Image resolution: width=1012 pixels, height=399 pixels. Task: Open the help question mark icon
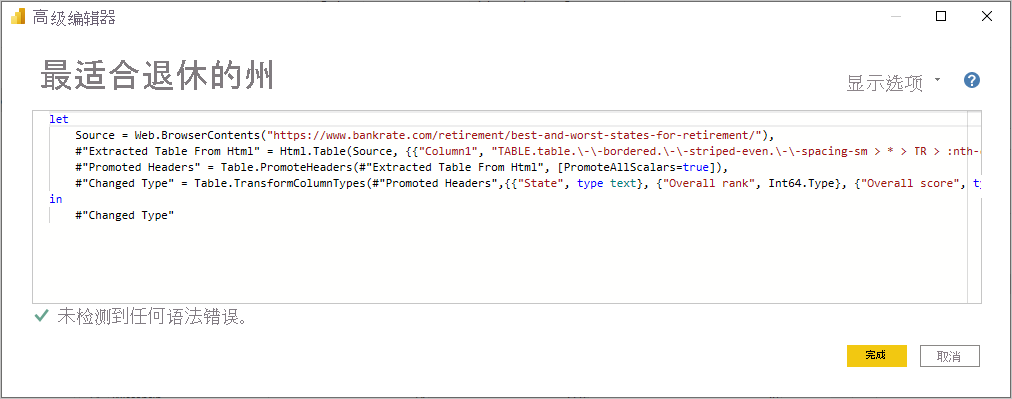[x=972, y=81]
